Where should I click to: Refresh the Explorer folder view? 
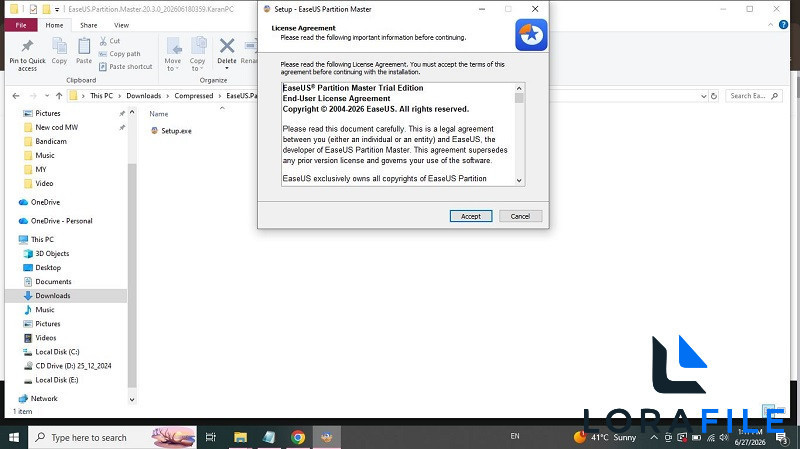click(x=714, y=96)
